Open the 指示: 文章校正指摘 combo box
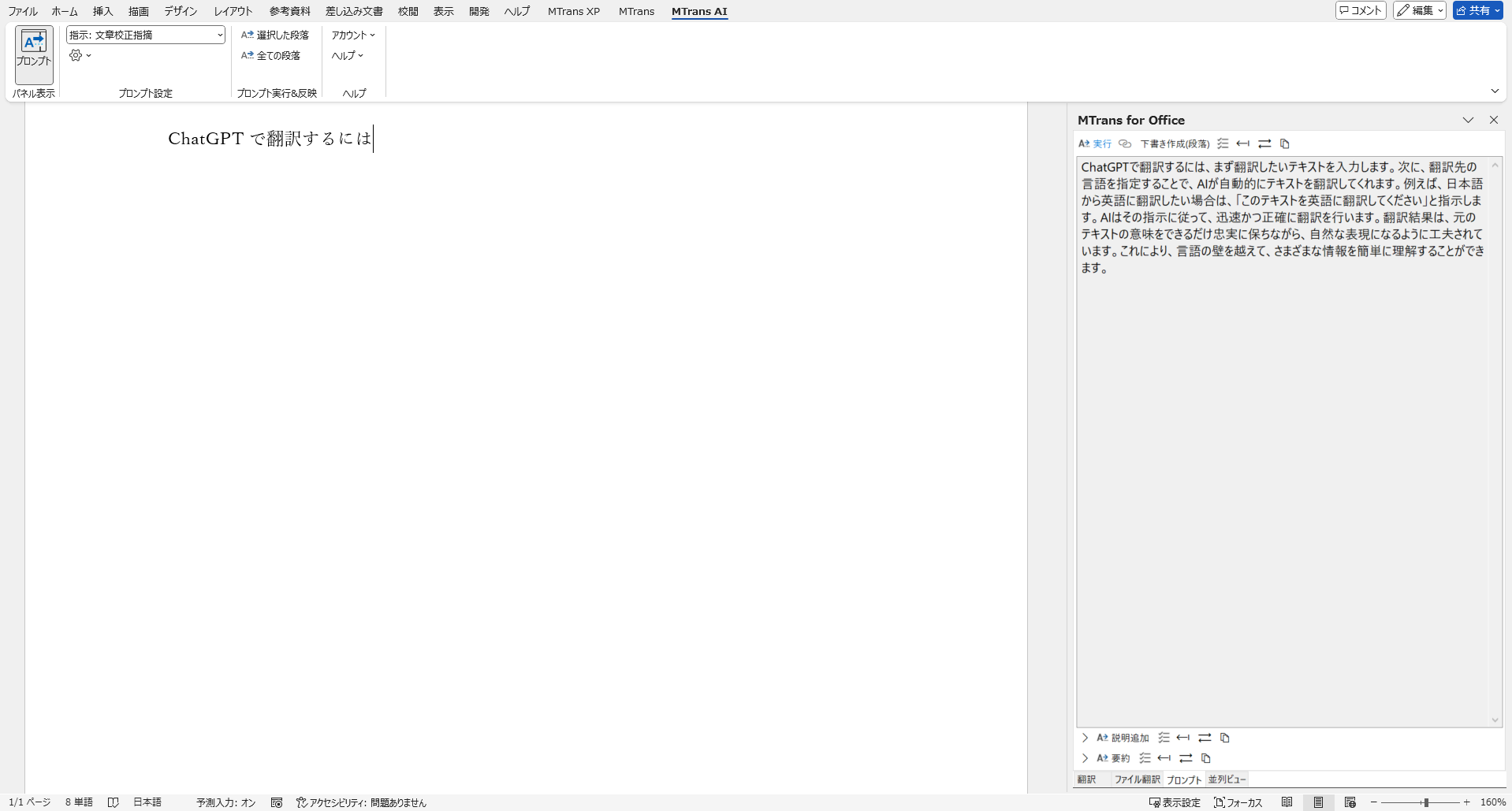Image resolution: width=1512 pixels, height=811 pixels. [x=146, y=35]
